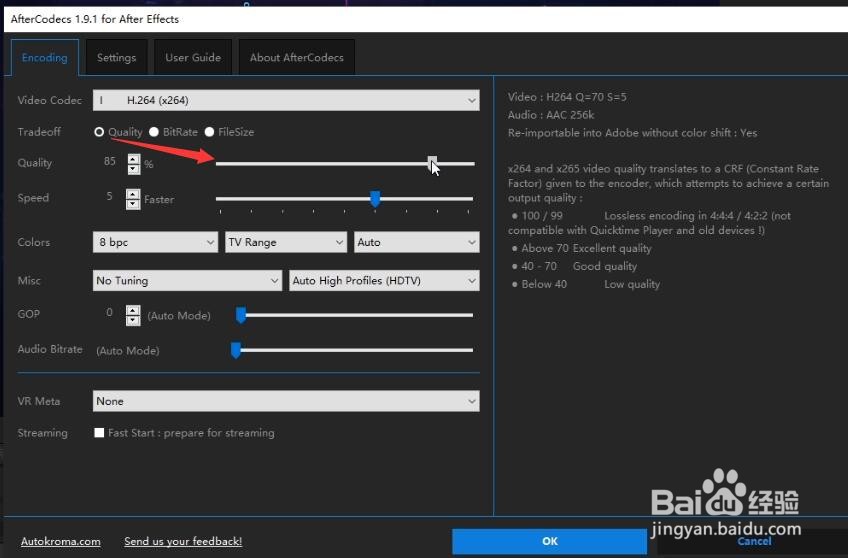
Task: Click the Audio Bitrate slider handle
Action: (x=236, y=350)
